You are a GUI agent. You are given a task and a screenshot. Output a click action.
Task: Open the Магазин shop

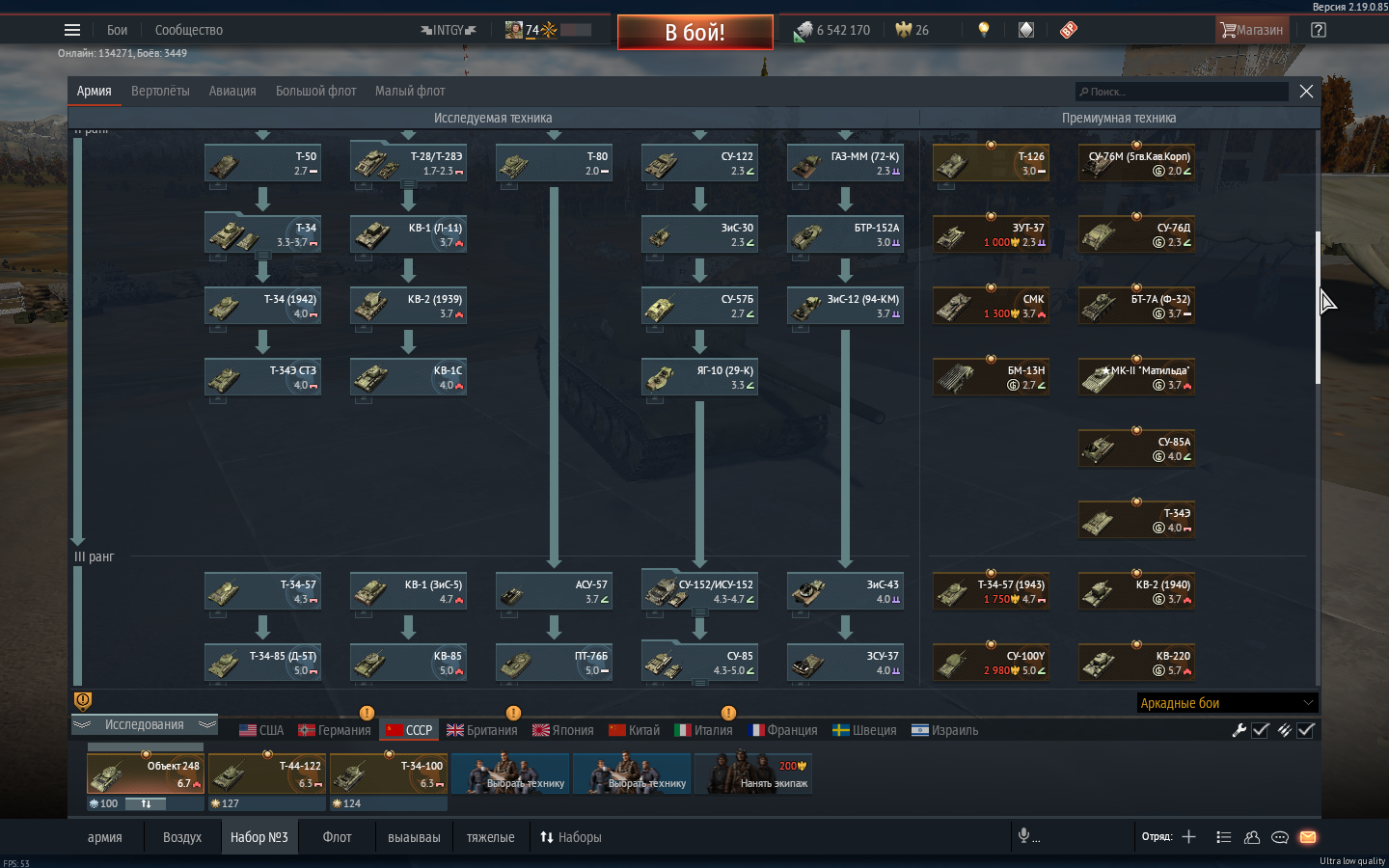pos(1252,30)
